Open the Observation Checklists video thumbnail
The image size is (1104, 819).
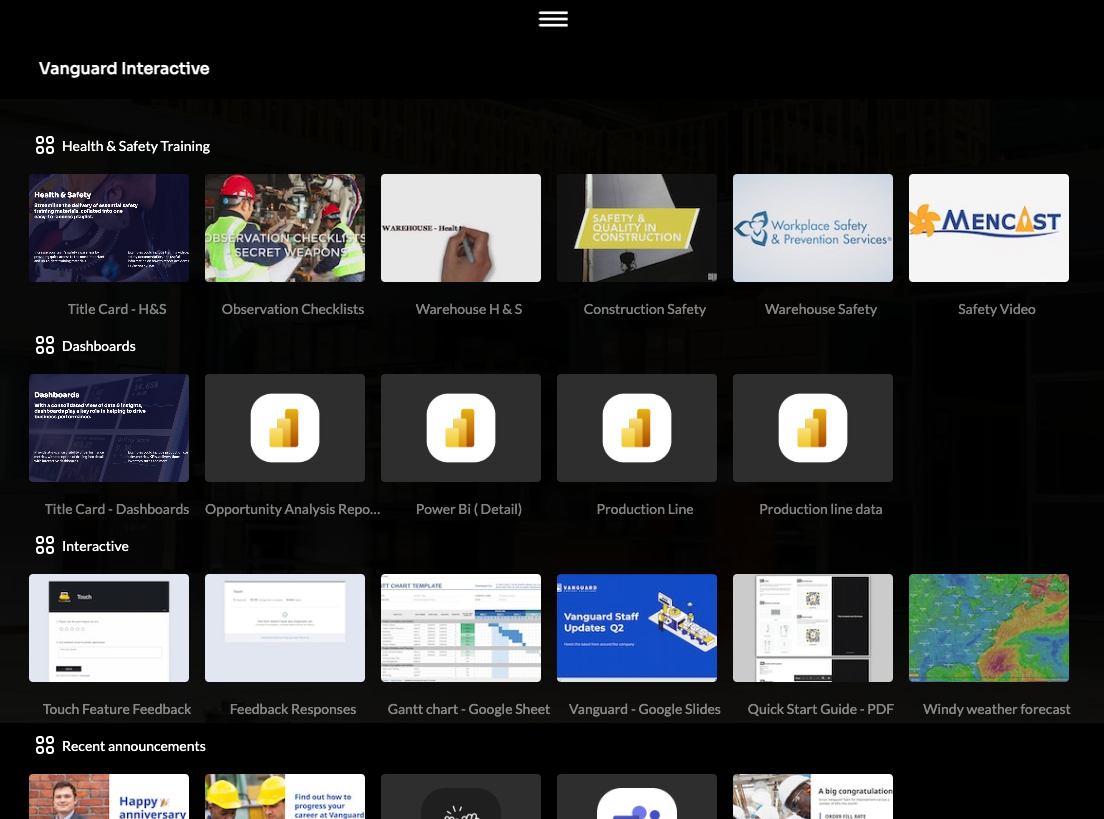285,228
